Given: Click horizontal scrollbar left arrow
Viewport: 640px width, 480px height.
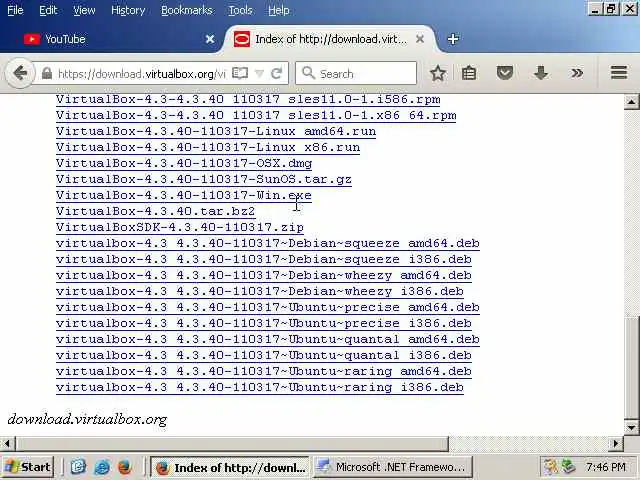Looking at the screenshot, I should pyautogui.click(x=7, y=443).
